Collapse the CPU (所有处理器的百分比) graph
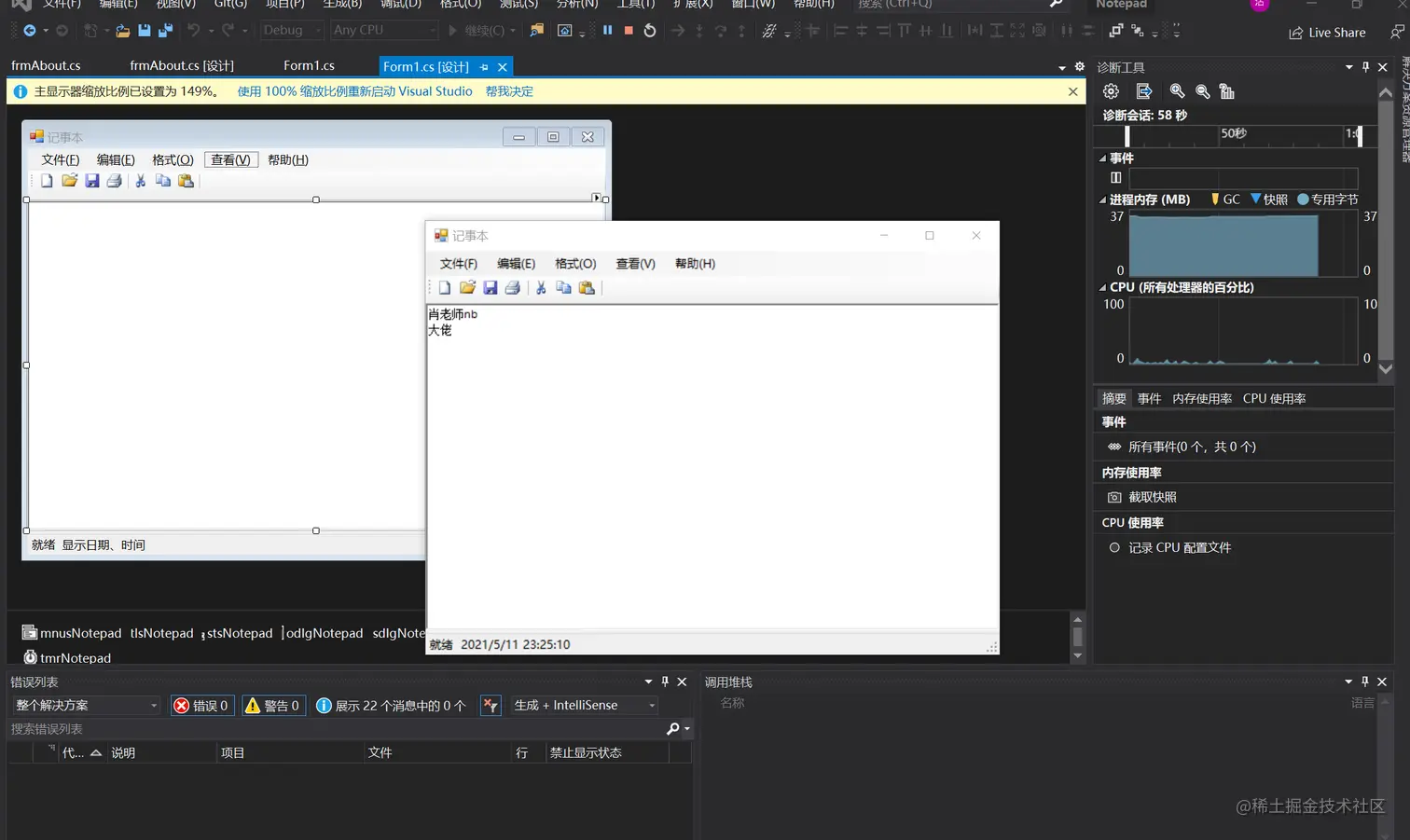1410x840 pixels. pos(1103,287)
